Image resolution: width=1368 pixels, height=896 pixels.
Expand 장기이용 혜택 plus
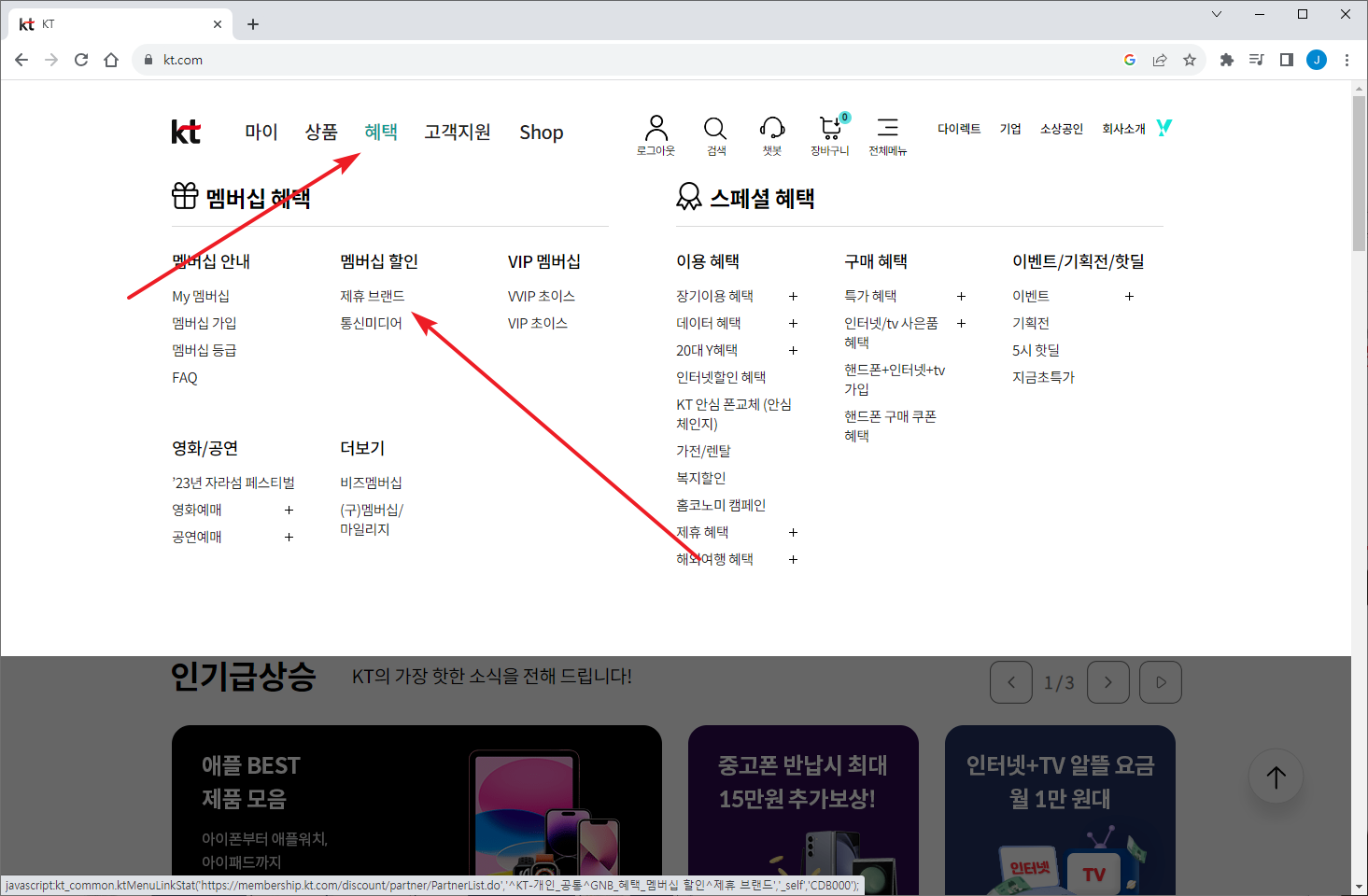tap(793, 296)
